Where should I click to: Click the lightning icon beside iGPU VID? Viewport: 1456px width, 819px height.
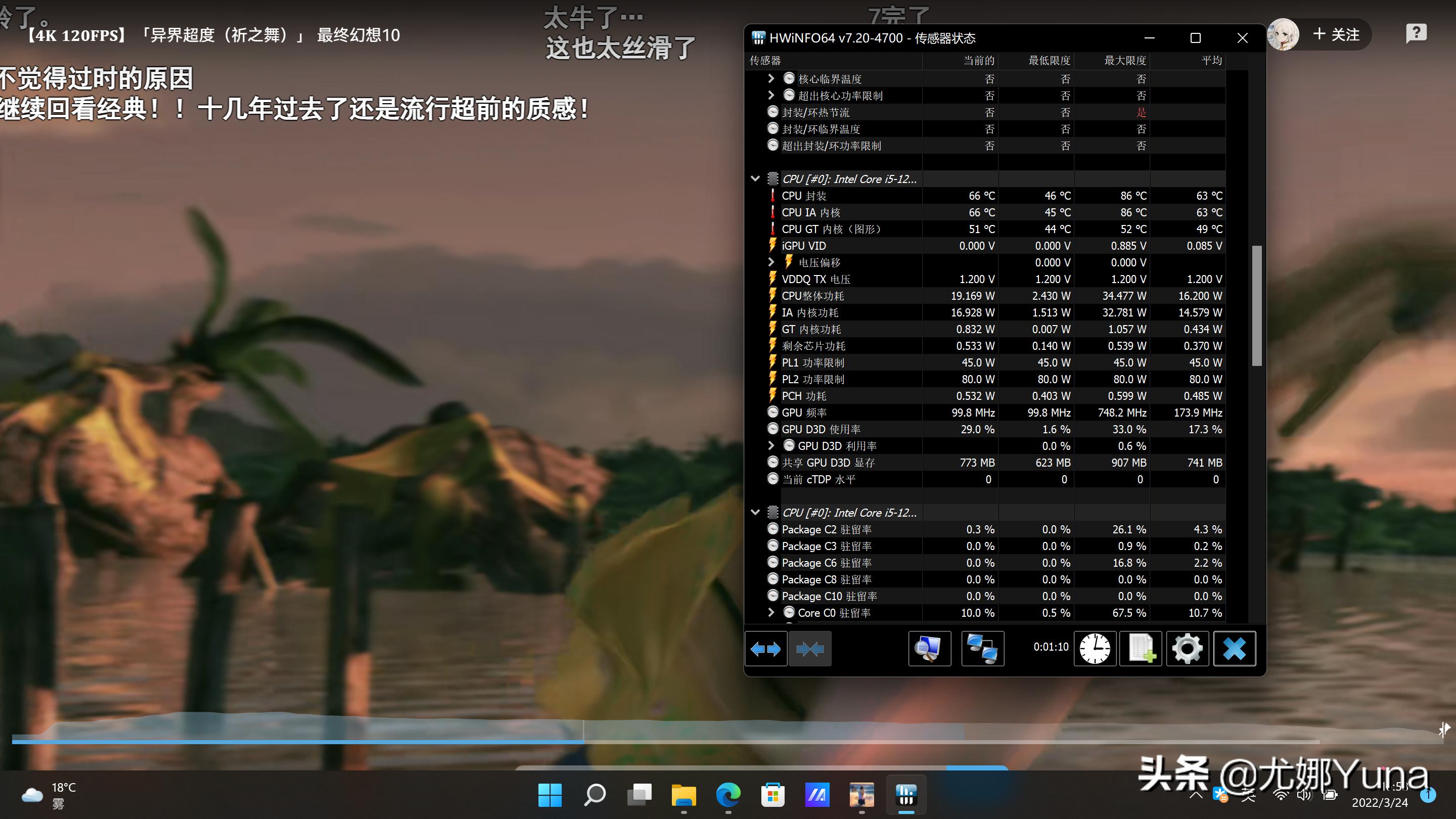tap(772, 245)
